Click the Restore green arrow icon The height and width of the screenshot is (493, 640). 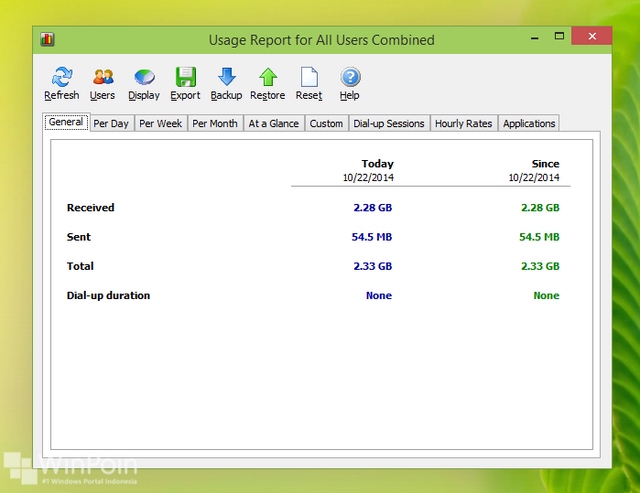point(267,78)
